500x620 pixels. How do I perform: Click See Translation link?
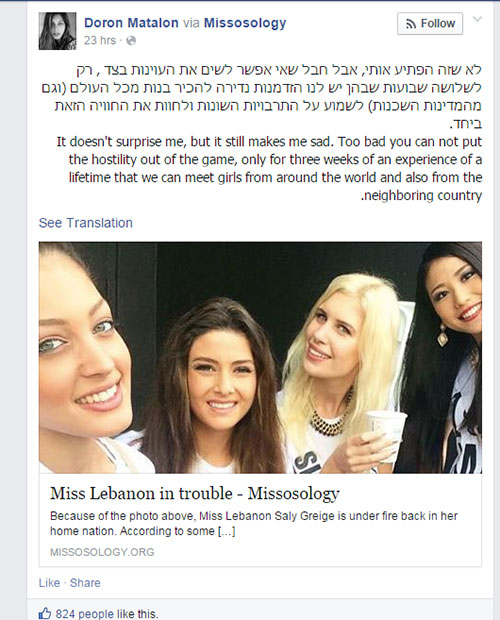click(85, 223)
